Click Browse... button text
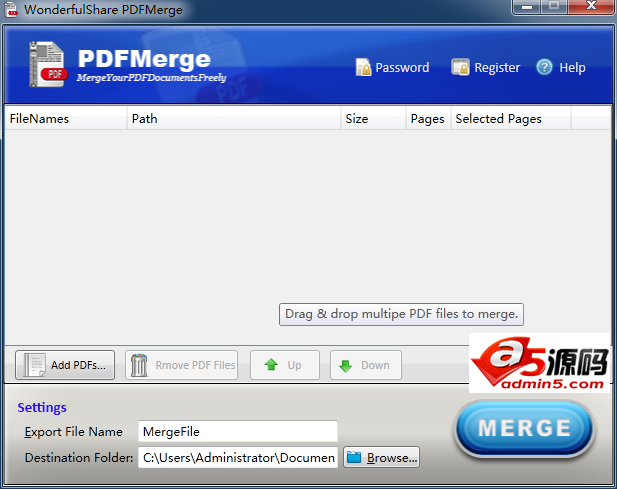This screenshot has width=617, height=489. pyautogui.click(x=392, y=458)
